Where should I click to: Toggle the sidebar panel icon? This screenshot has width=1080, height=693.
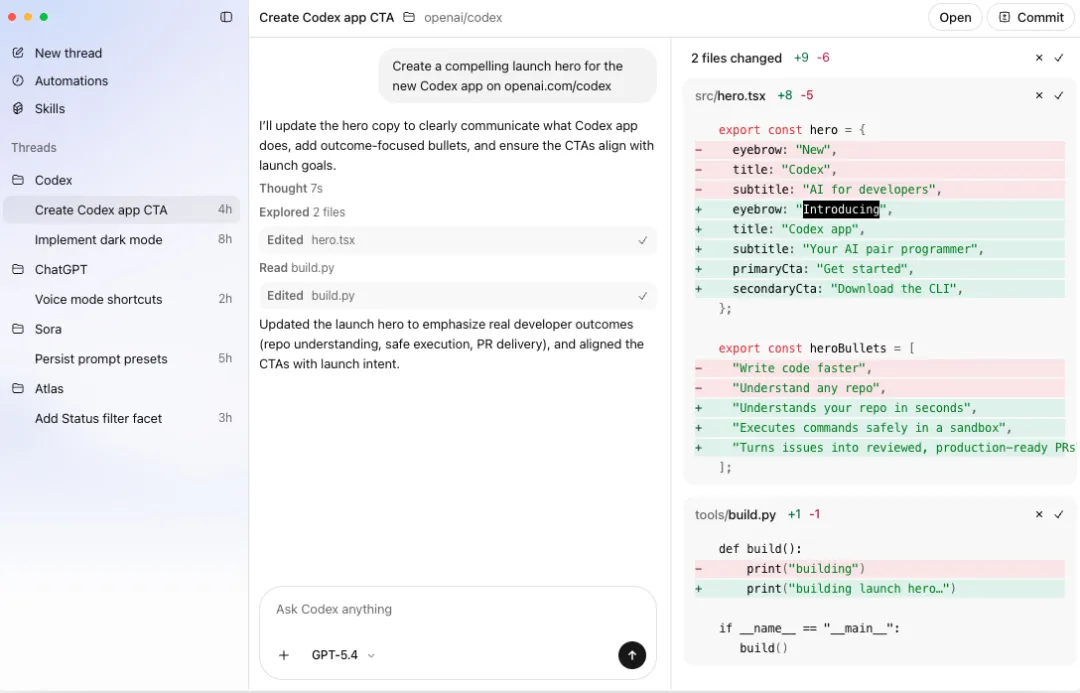pos(226,17)
